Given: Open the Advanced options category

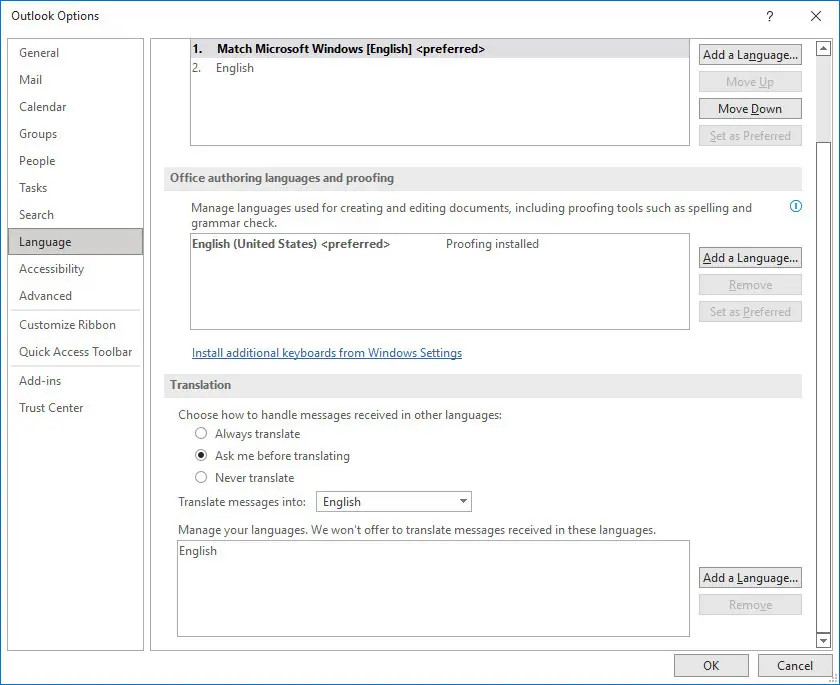Looking at the screenshot, I should pos(46,296).
